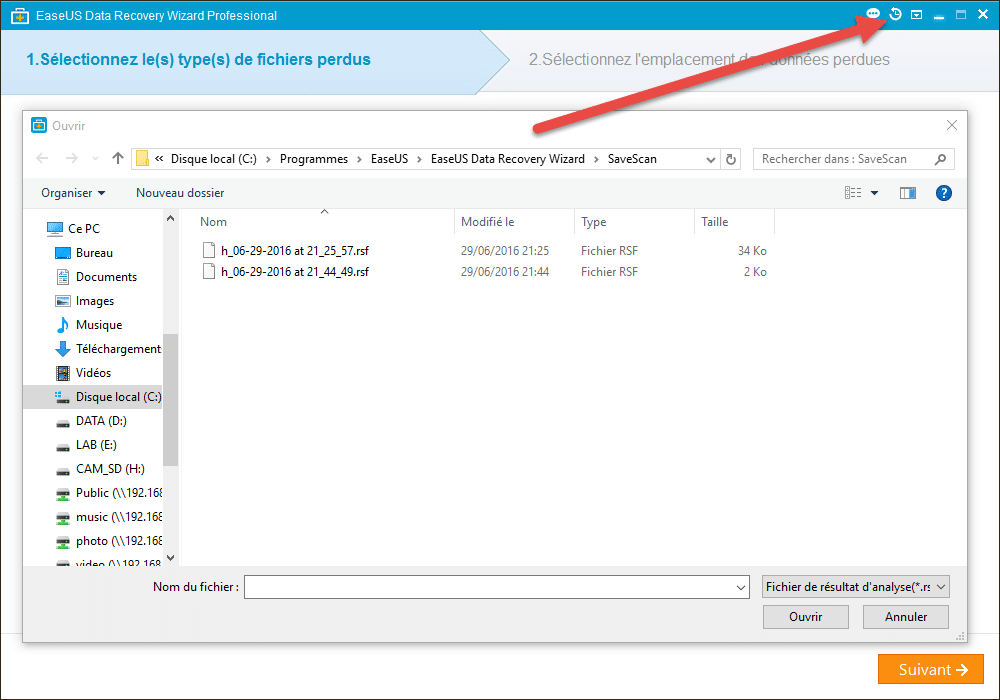Click EaseUS Data Recovery Wizard breadcrumb
Image resolution: width=1000 pixels, height=700 pixels.
point(508,159)
